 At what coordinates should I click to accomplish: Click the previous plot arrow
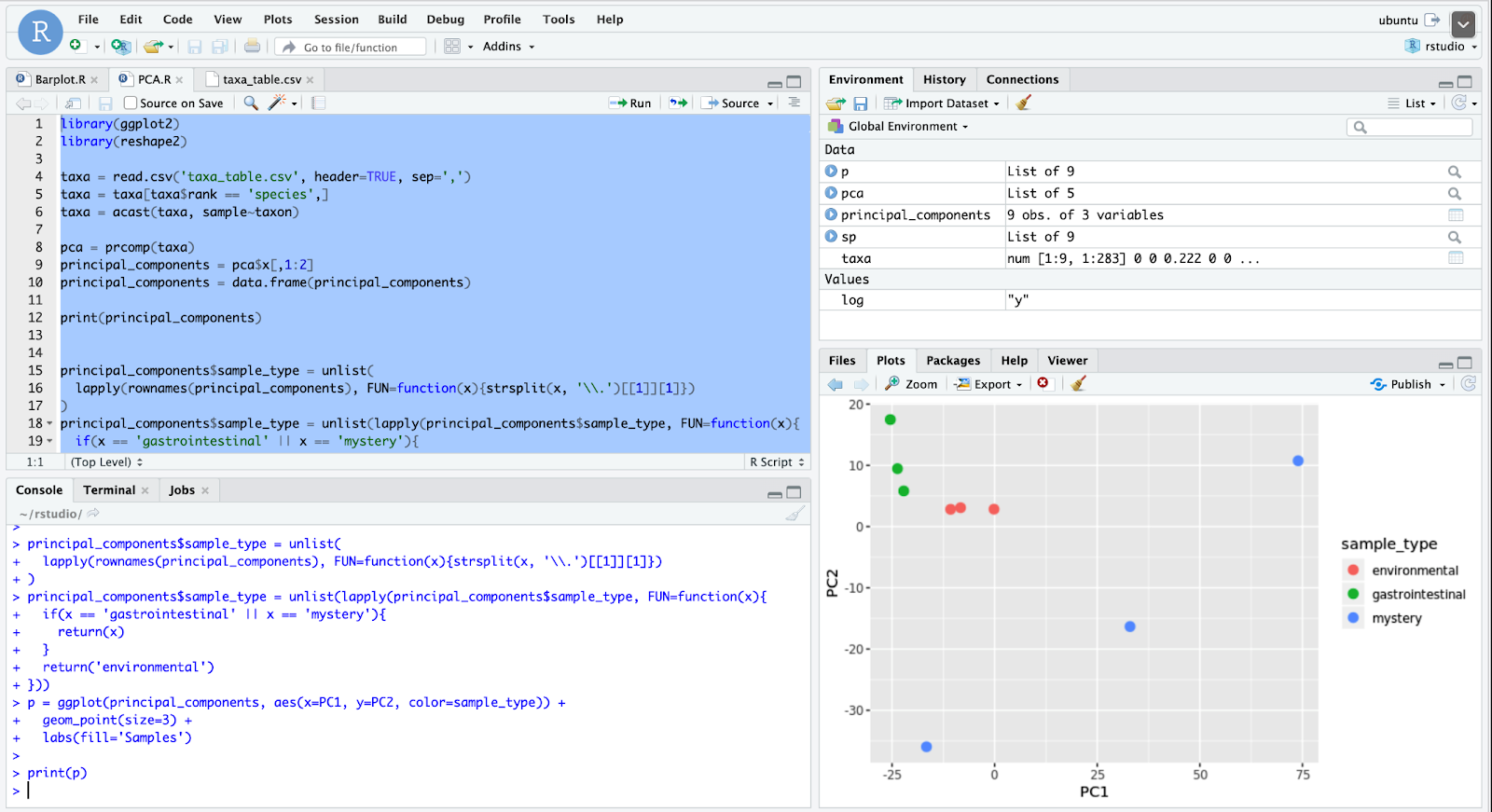pos(836,384)
